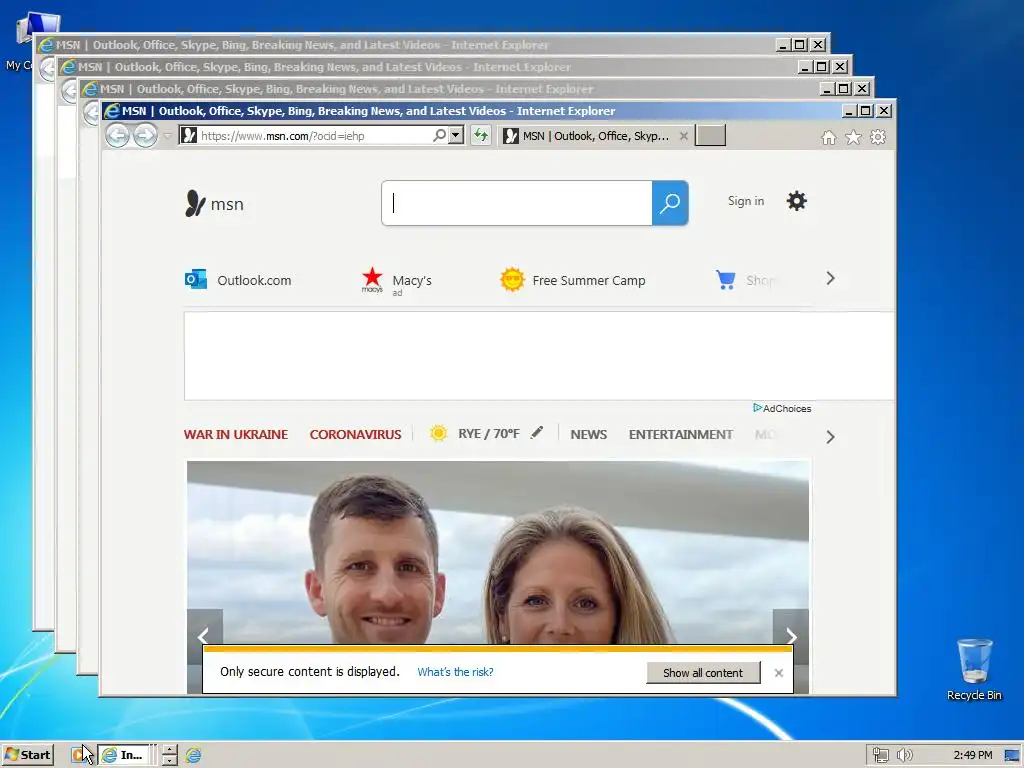Click the media player quick launch icon
The height and width of the screenshot is (768, 1024).
(80, 755)
